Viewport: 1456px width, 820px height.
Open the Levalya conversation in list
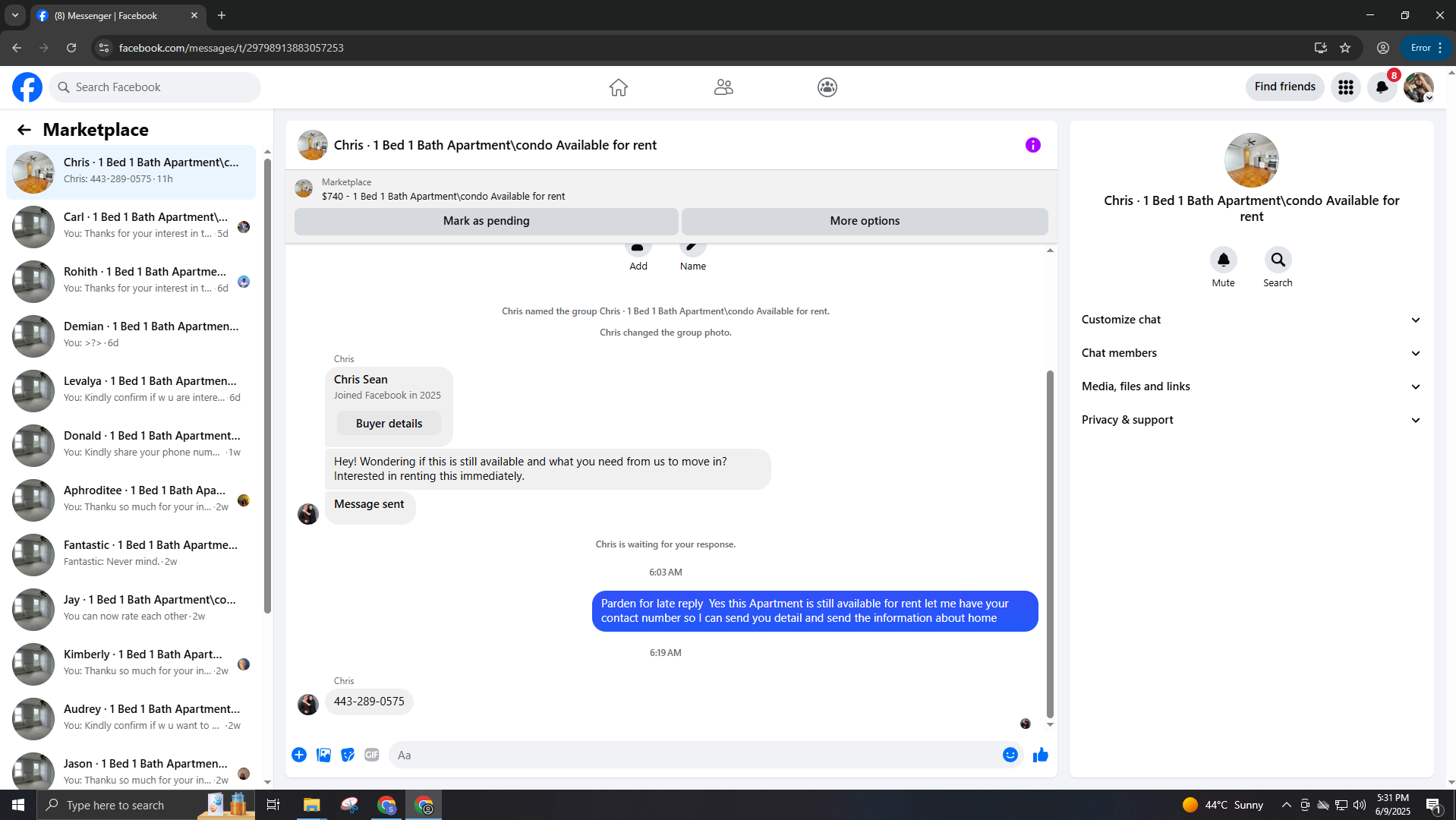(131, 391)
